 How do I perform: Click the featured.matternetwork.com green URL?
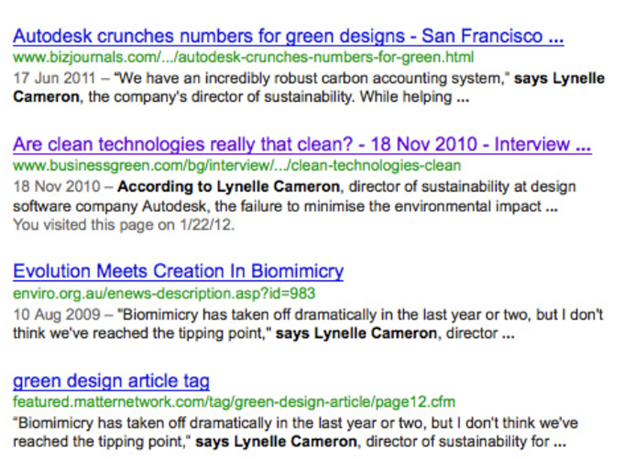(x=234, y=402)
